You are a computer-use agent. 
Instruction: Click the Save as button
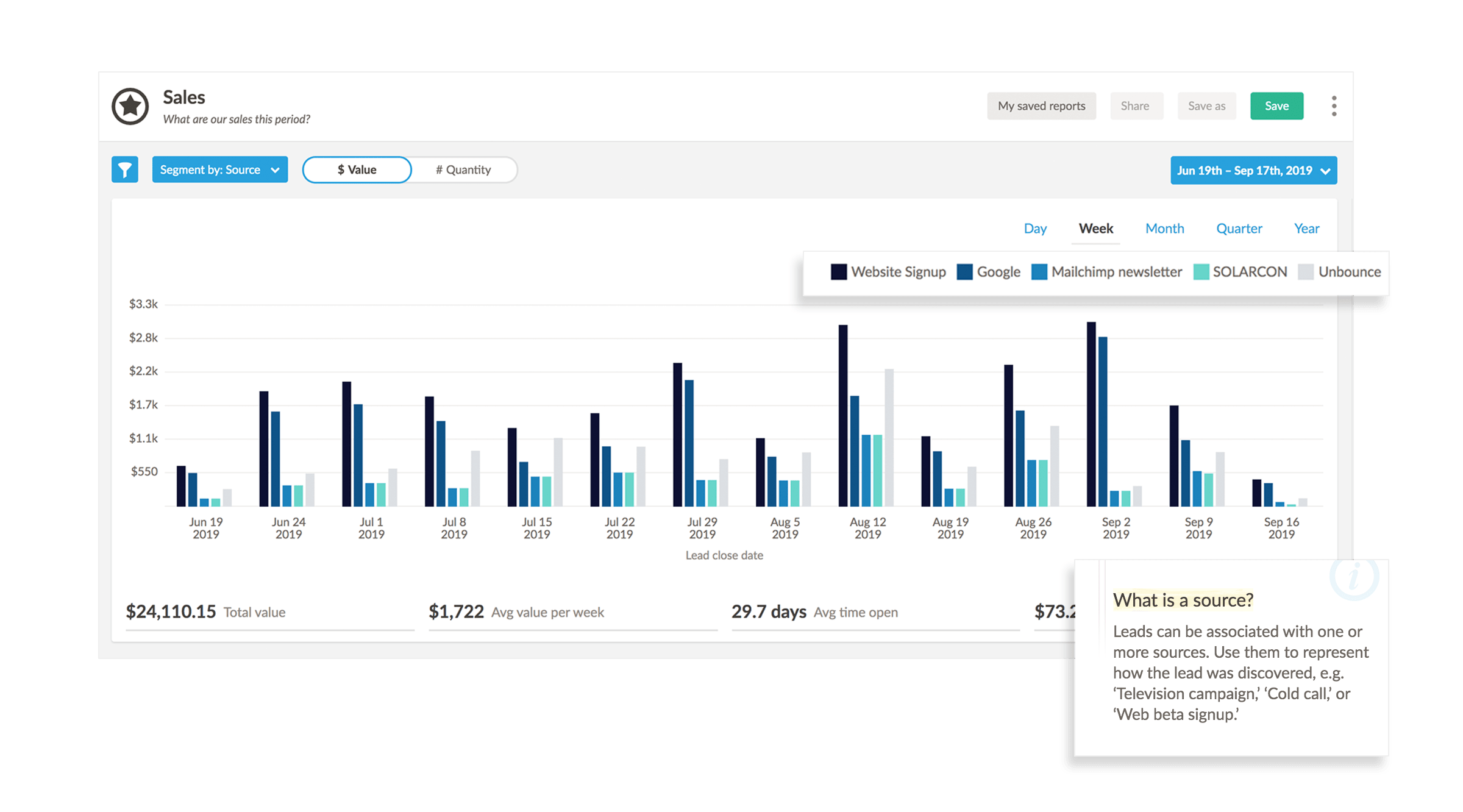pyautogui.click(x=1206, y=106)
